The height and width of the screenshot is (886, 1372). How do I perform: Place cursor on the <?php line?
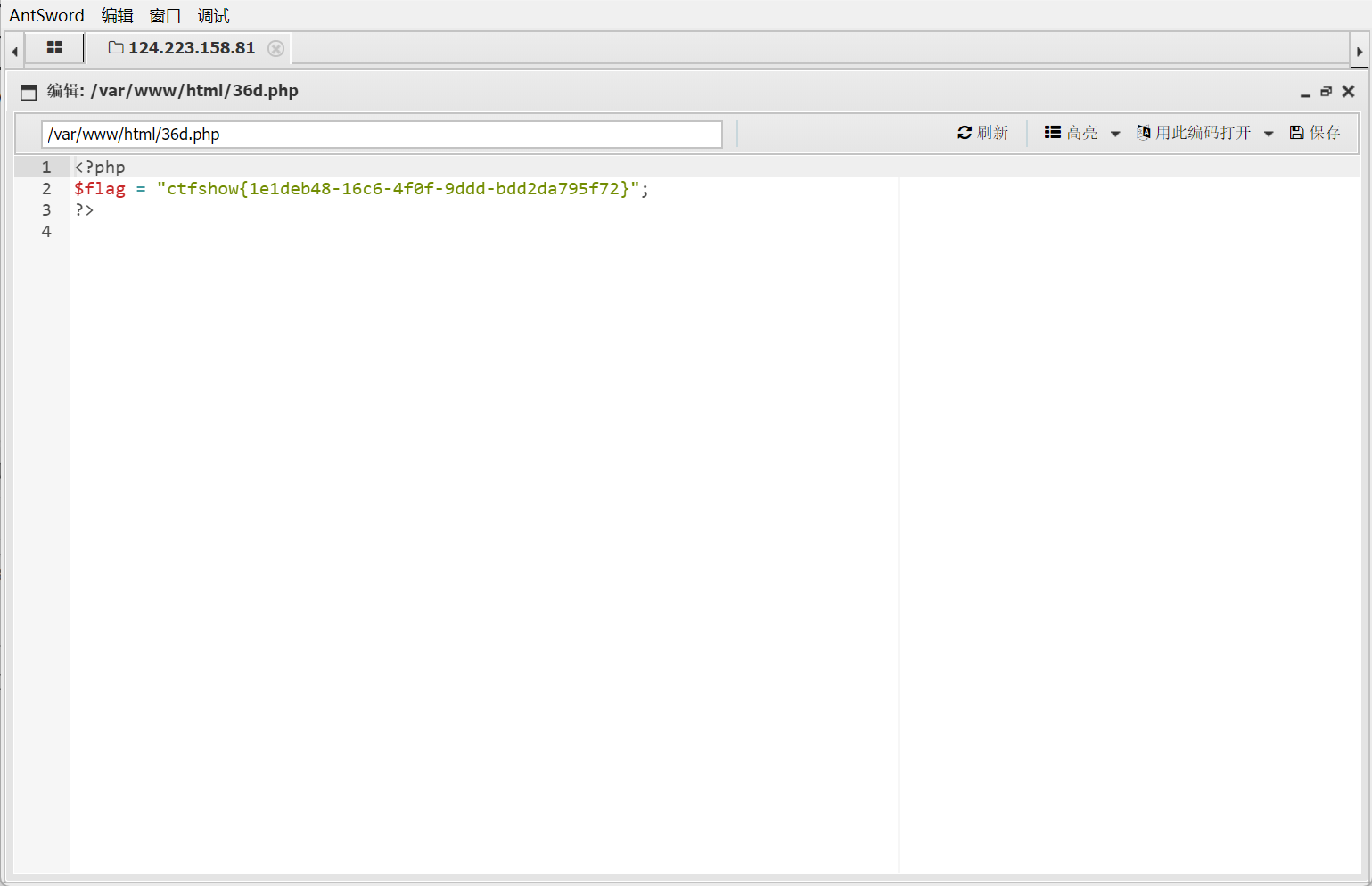tap(100, 168)
